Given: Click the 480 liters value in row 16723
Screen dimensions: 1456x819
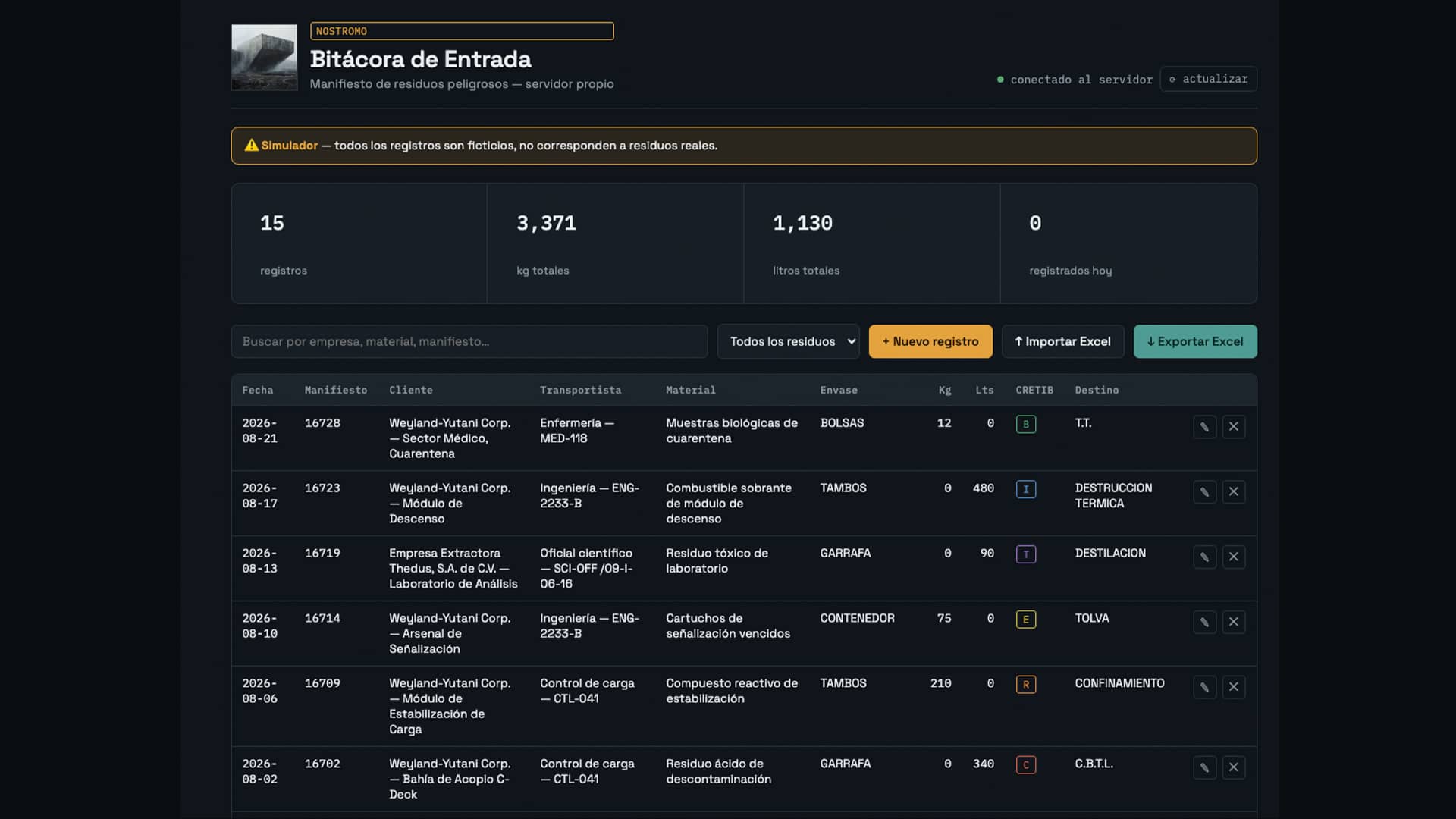Looking at the screenshot, I should (x=984, y=488).
